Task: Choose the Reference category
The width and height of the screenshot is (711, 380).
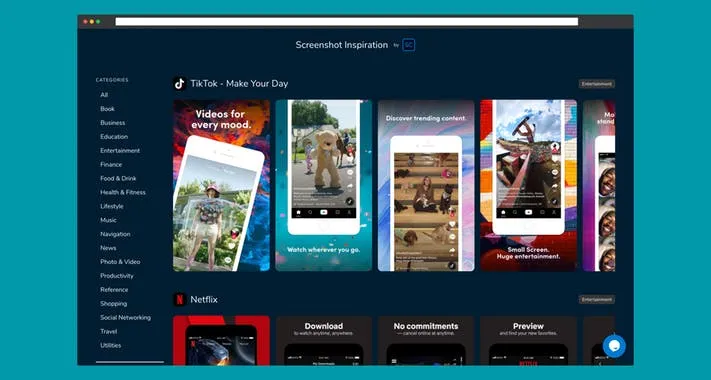Action: pyautogui.click(x=114, y=290)
